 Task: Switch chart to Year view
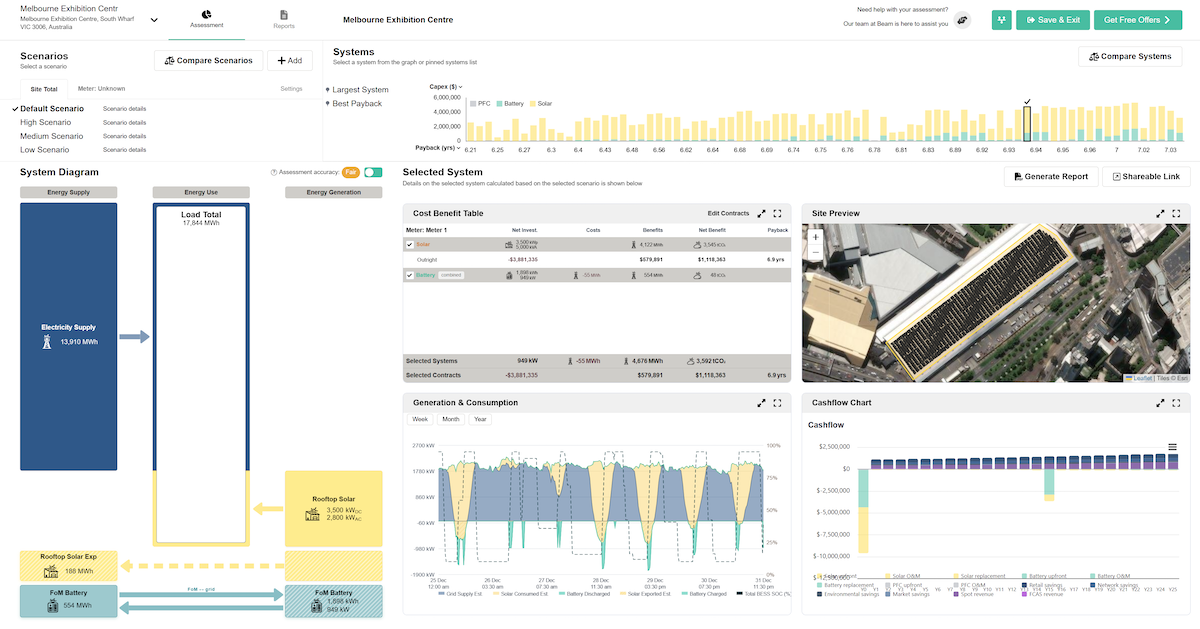click(x=481, y=420)
